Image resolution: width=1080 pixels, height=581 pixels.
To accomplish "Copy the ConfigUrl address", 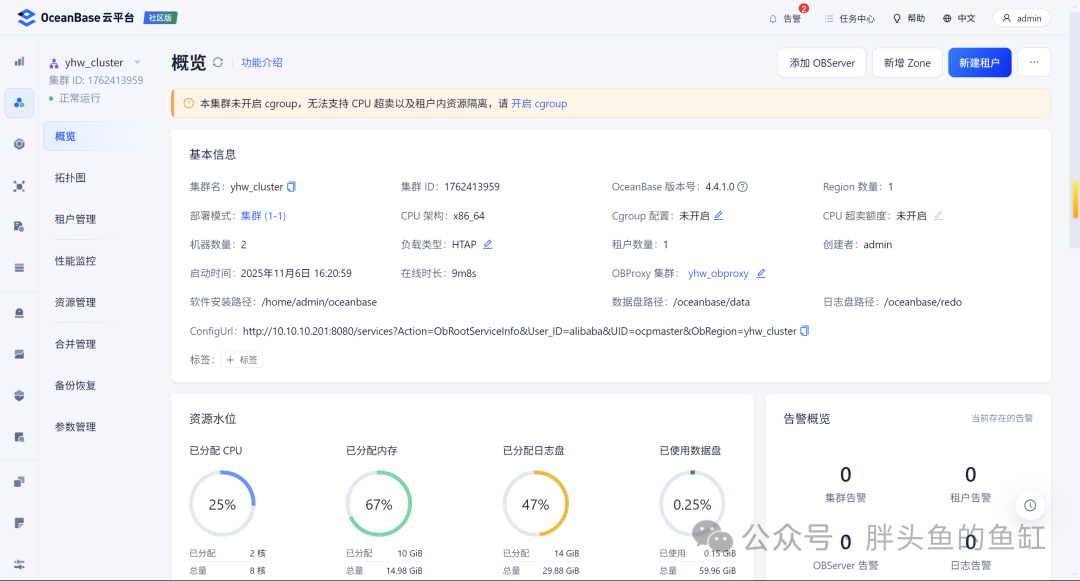I will [x=804, y=331].
